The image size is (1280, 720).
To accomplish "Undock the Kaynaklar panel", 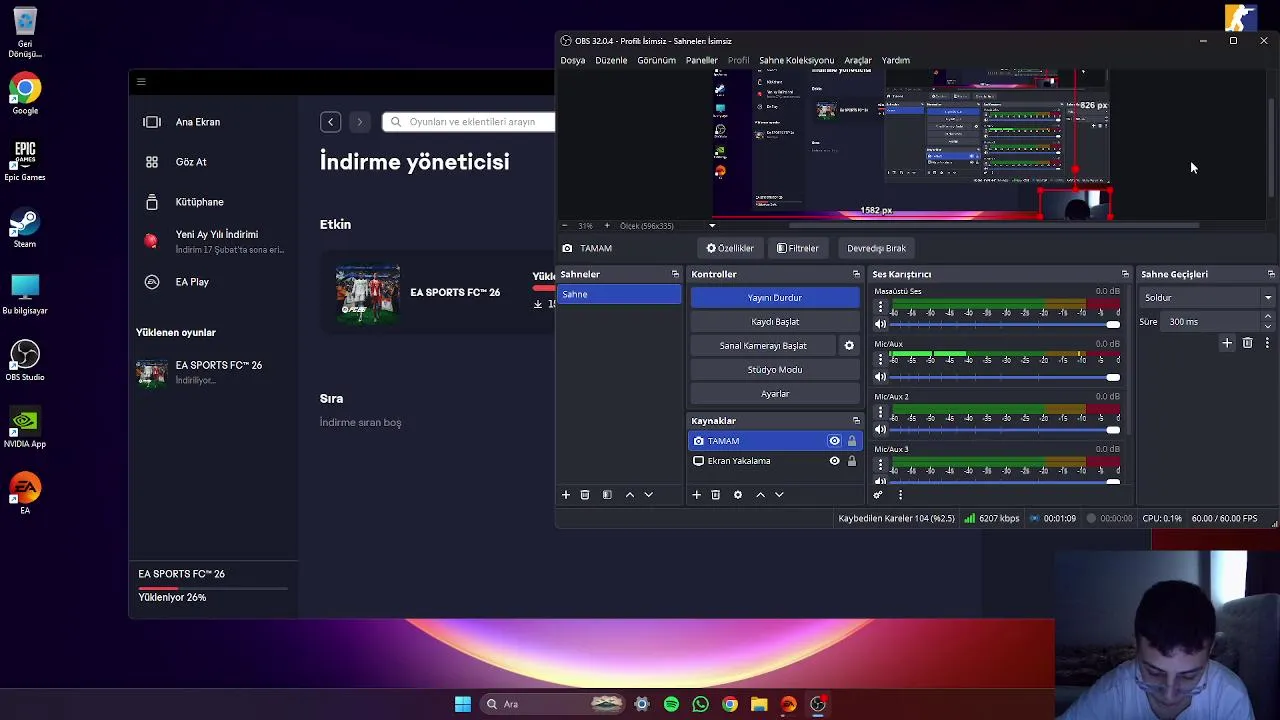I will tap(856, 421).
